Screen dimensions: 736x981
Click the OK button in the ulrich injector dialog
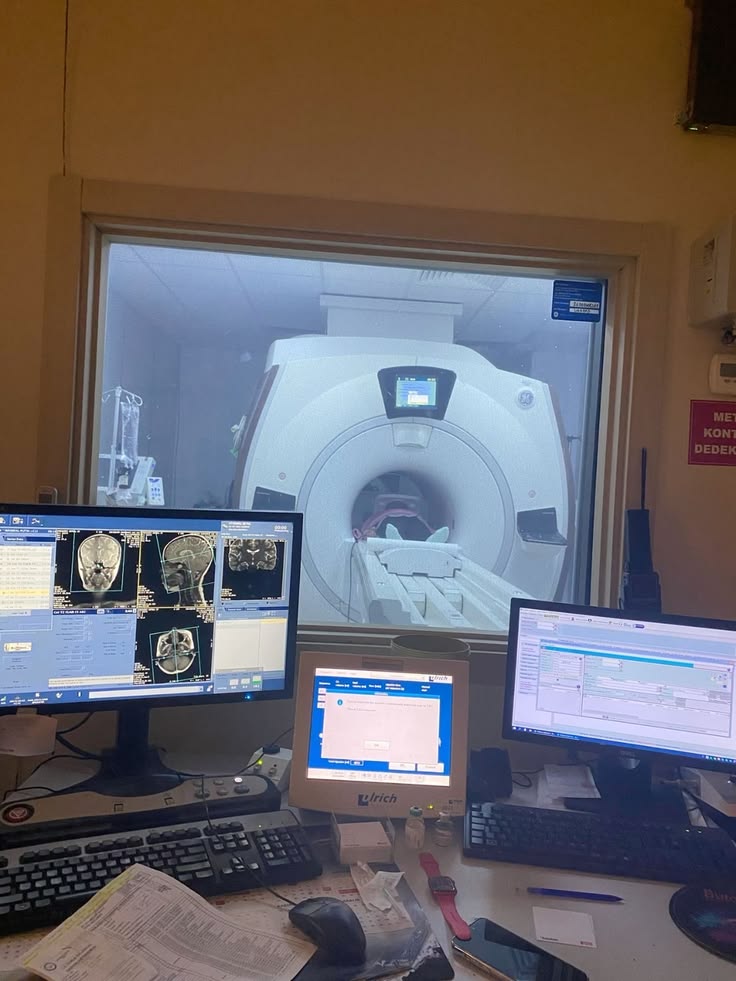coord(376,745)
